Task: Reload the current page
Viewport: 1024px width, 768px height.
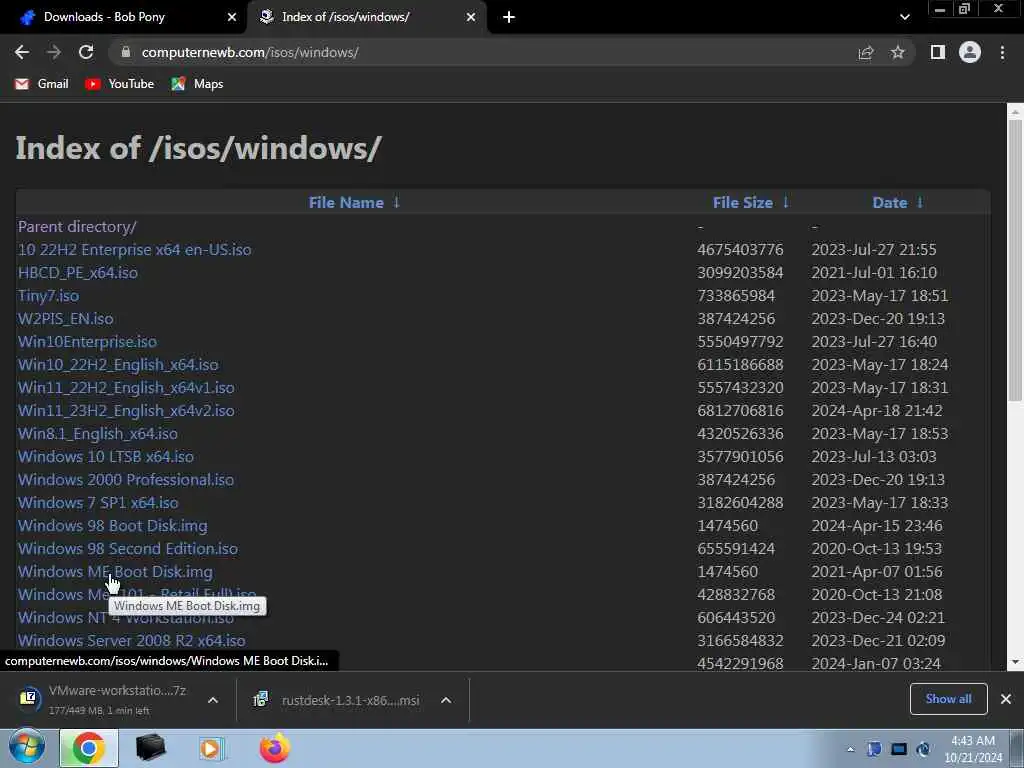Action: pos(86,52)
